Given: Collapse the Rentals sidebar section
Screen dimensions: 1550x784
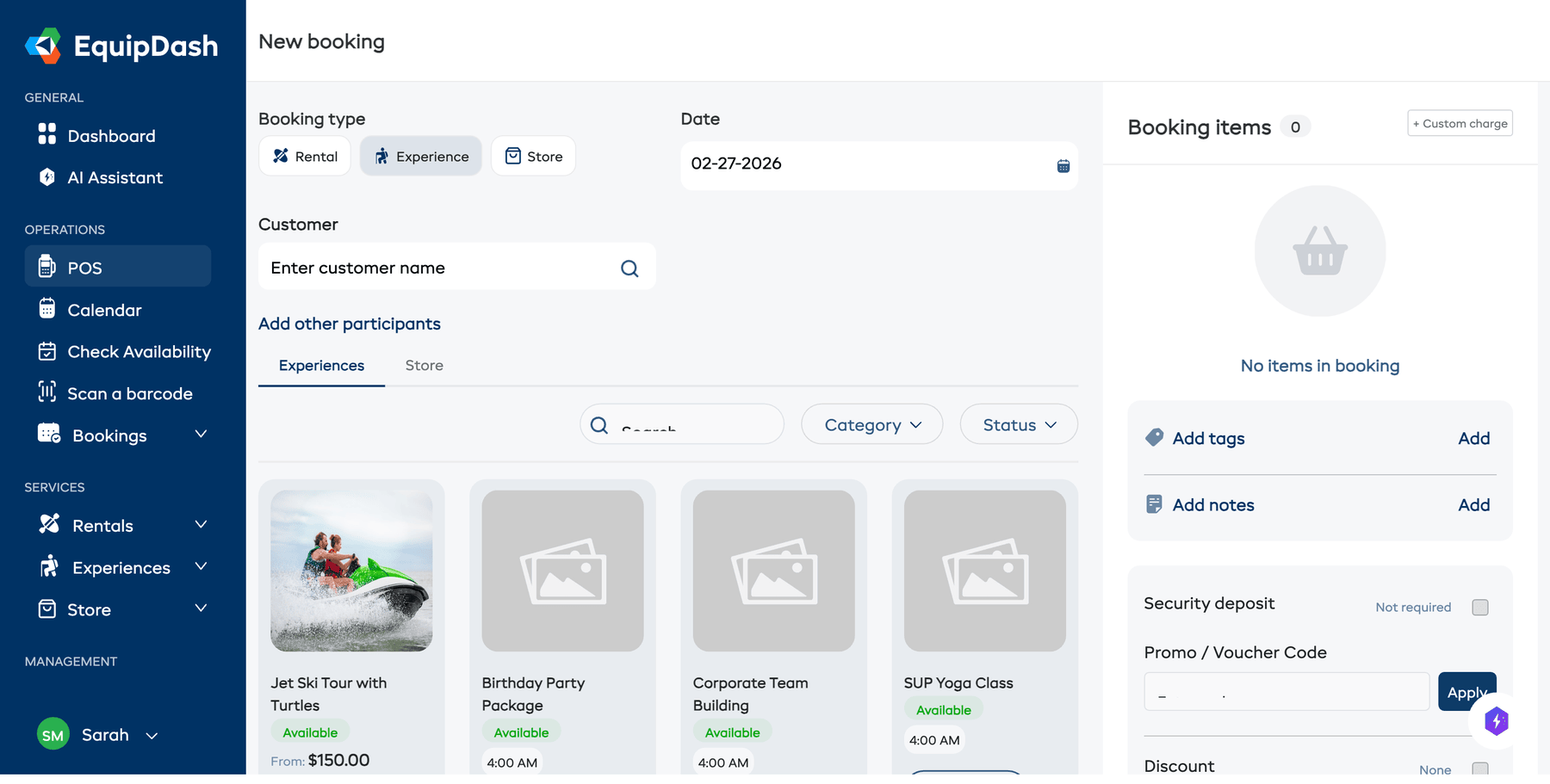Looking at the screenshot, I should click(201, 524).
